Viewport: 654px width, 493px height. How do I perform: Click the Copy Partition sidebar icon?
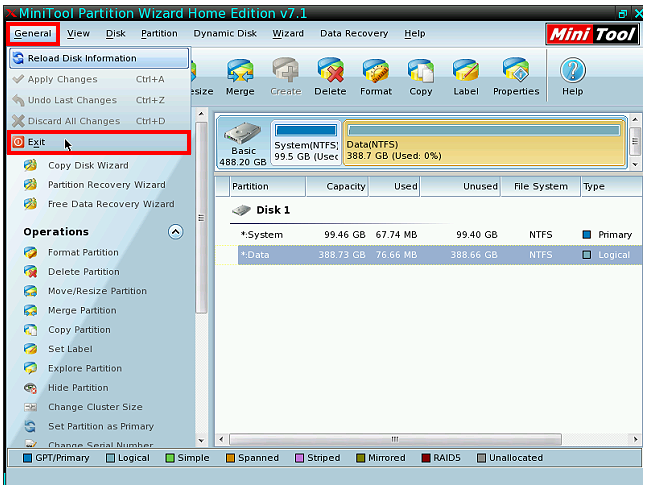[30, 330]
